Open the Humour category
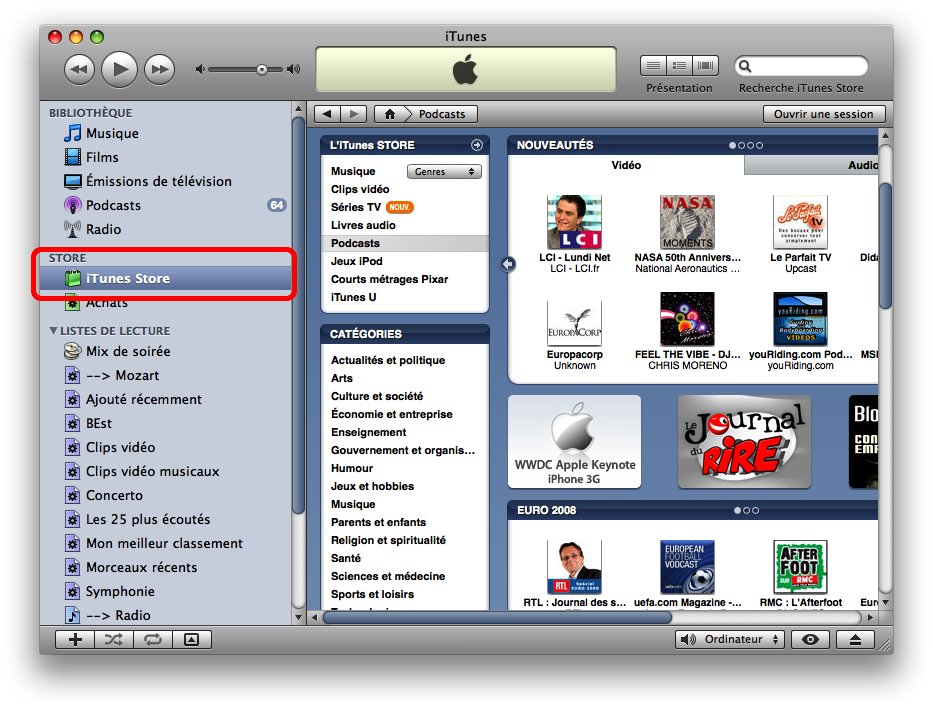Screen dimensions: 933x709 click(x=352, y=468)
